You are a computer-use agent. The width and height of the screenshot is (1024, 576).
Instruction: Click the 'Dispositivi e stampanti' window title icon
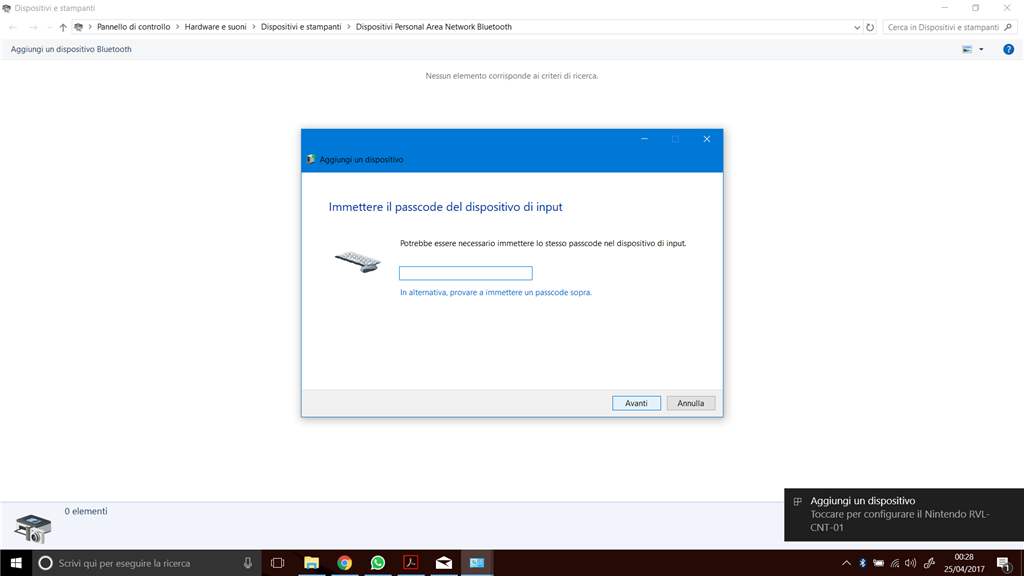[7, 8]
